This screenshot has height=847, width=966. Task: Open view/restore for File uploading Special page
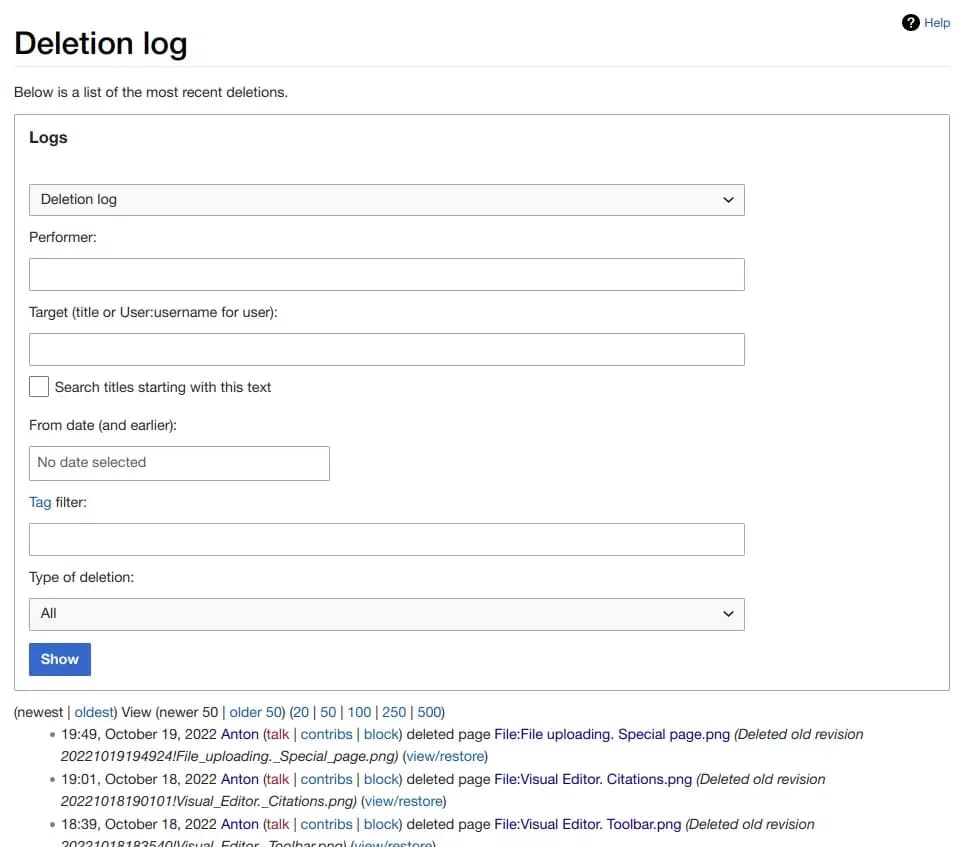click(x=445, y=756)
